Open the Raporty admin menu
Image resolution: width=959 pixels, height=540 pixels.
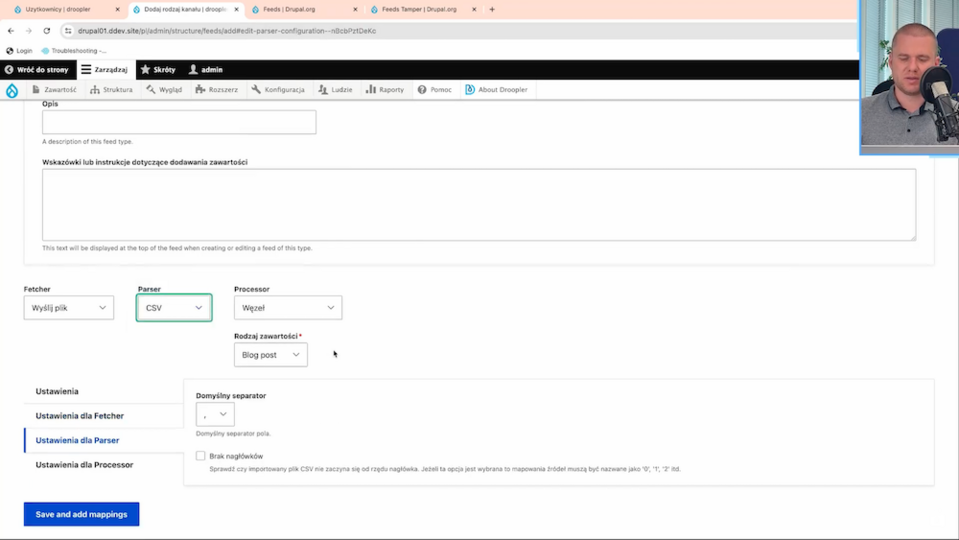pyautogui.click(x=385, y=89)
